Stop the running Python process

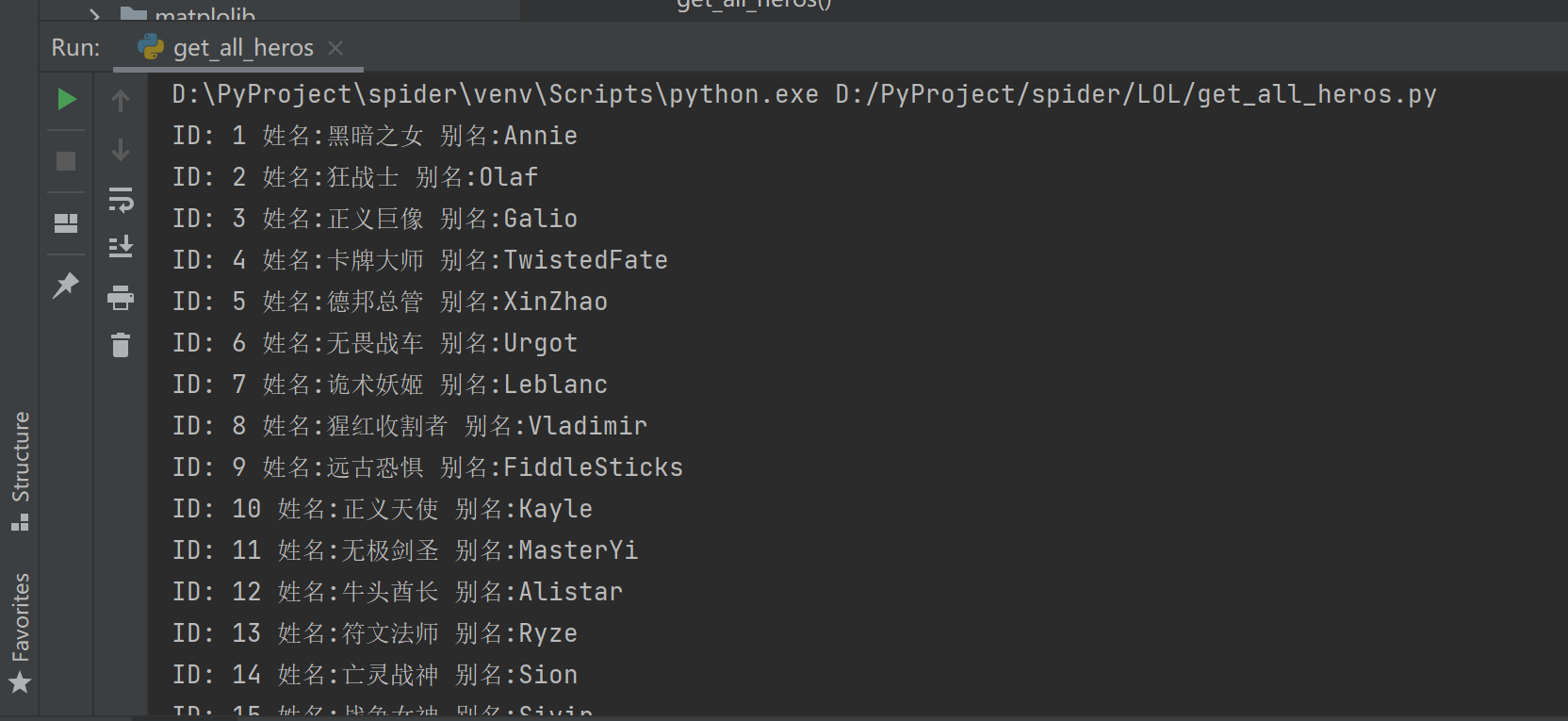[x=66, y=160]
